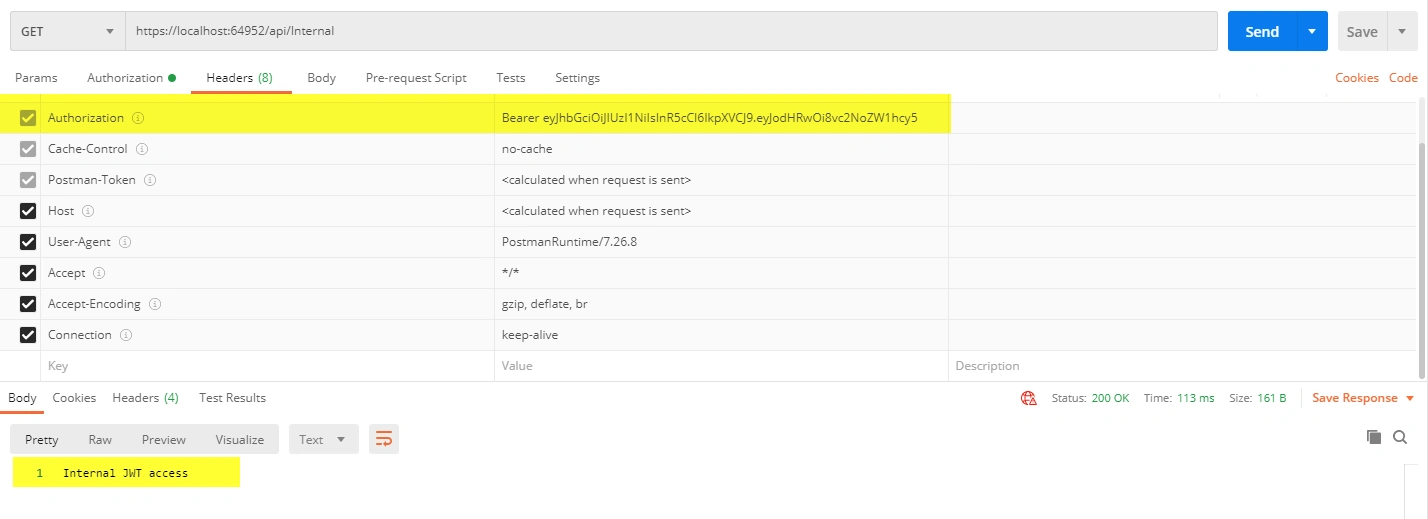
Task: Switch to the request Authorization tab
Action: click(131, 78)
